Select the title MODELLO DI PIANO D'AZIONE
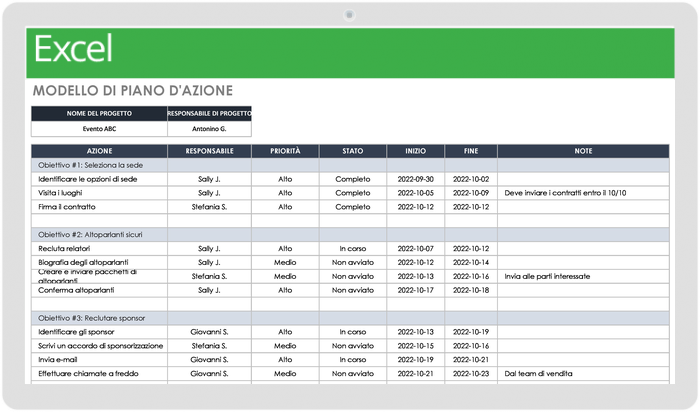This screenshot has width=700, height=412. (x=133, y=91)
